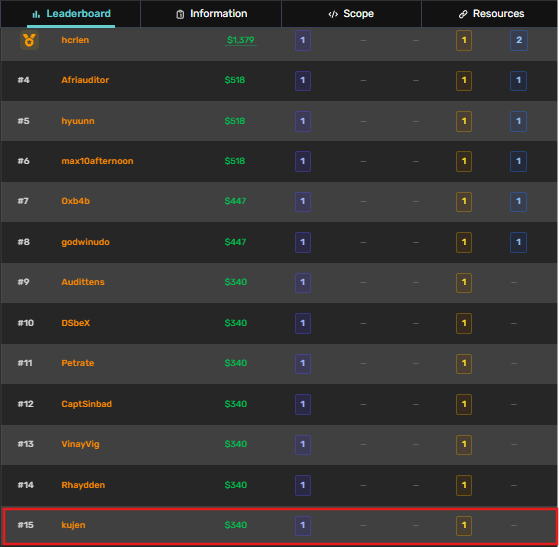The height and width of the screenshot is (547, 559).
Task: Click Rhaydden's purple 1 badge
Action: (303, 485)
